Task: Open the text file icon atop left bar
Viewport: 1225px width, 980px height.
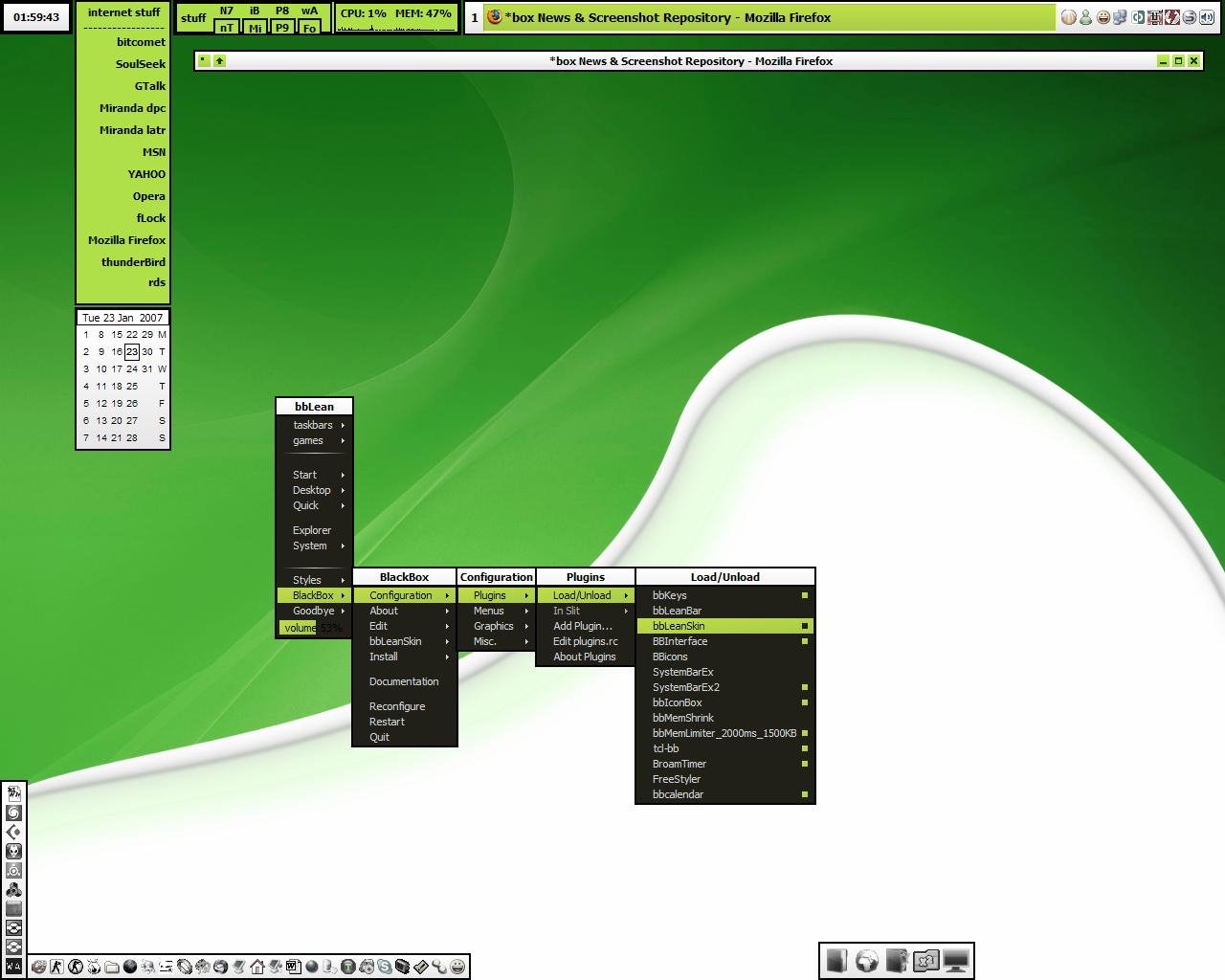Action: tap(13, 793)
